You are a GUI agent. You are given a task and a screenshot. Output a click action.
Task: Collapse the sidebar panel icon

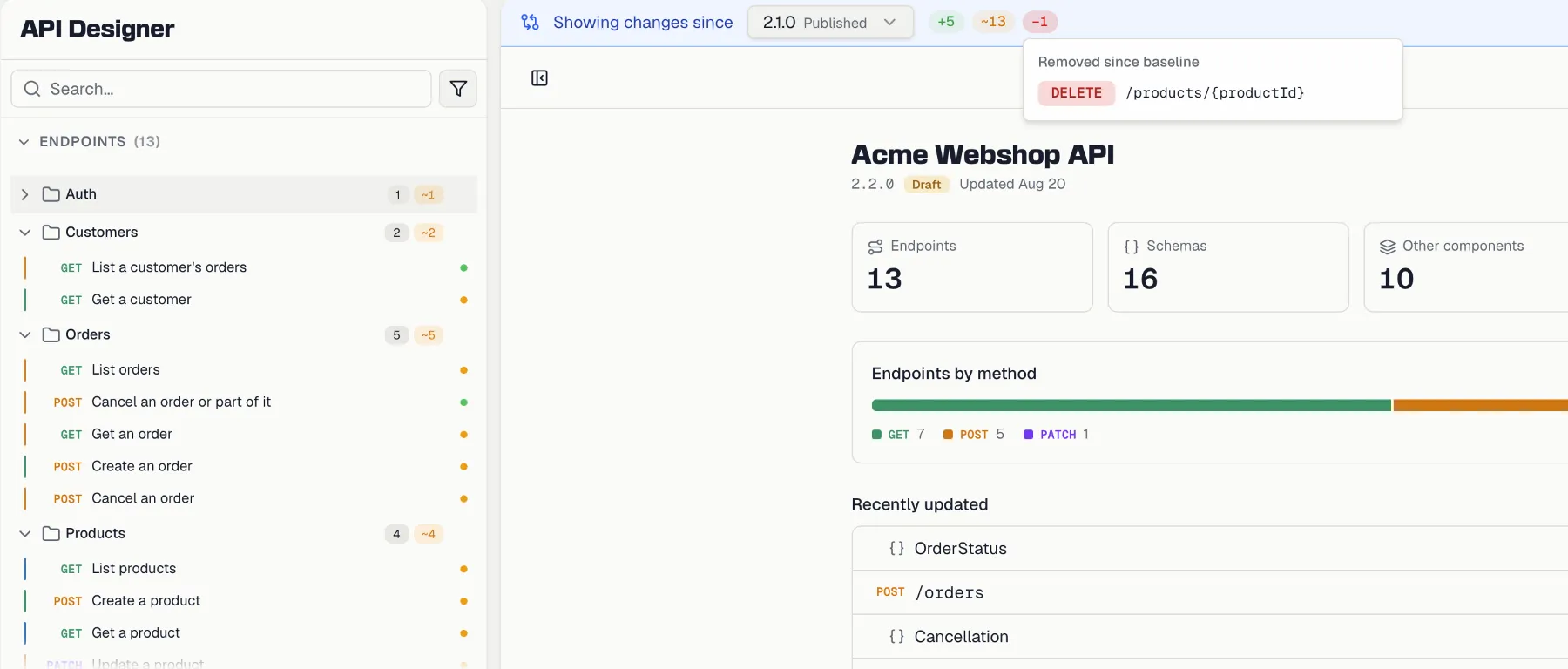click(x=539, y=78)
